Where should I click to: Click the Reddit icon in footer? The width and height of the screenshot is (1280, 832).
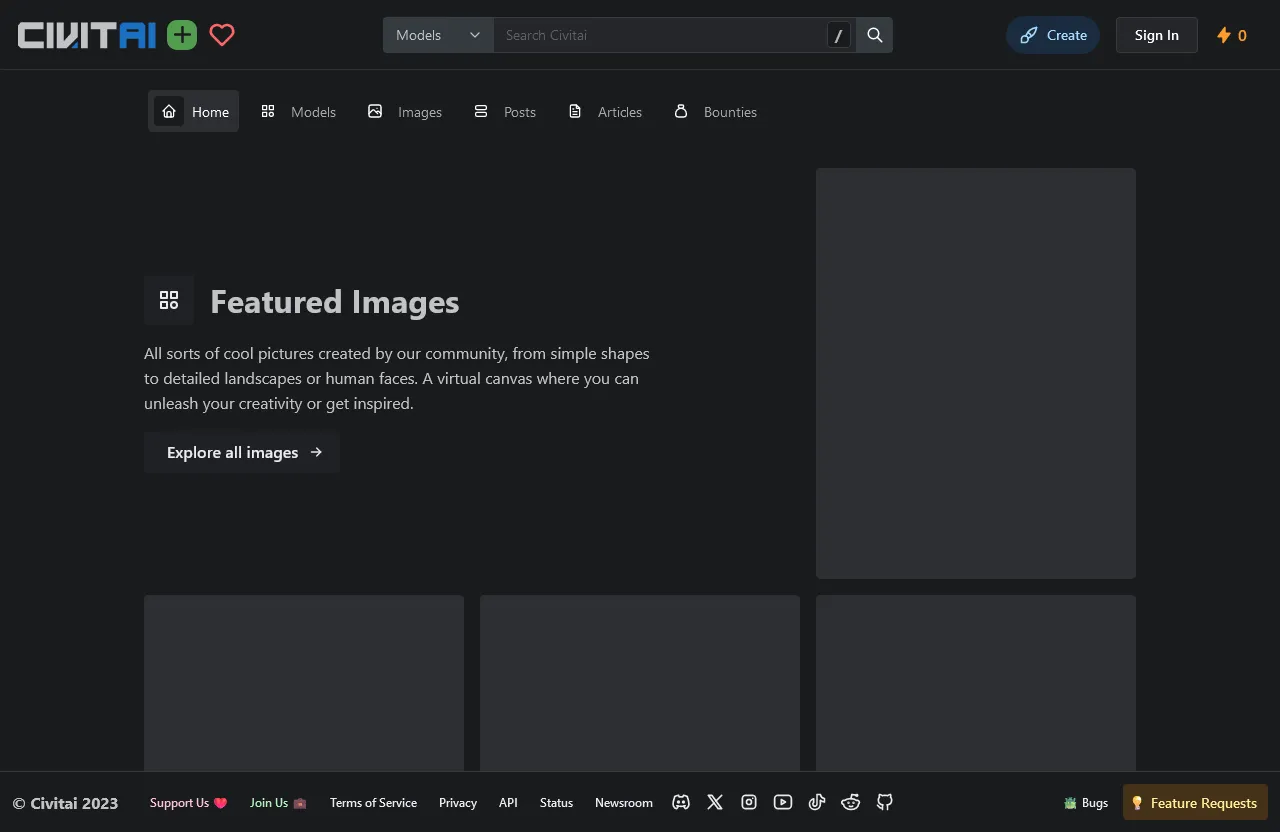851,802
